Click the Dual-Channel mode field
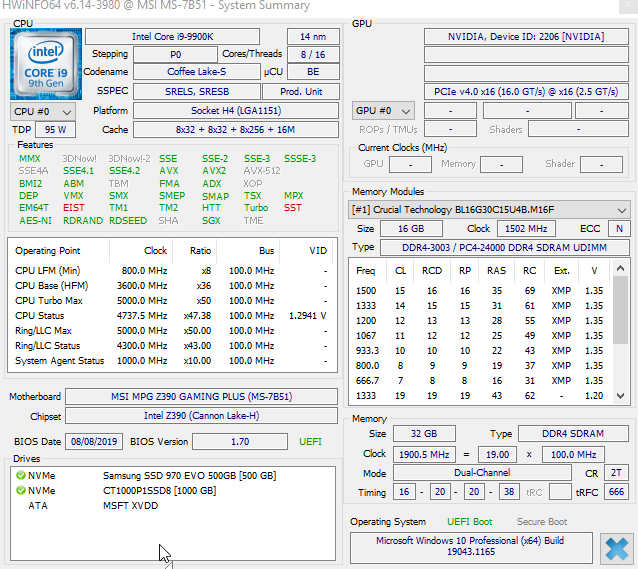Screen dimensions: 638x569 (482, 473)
